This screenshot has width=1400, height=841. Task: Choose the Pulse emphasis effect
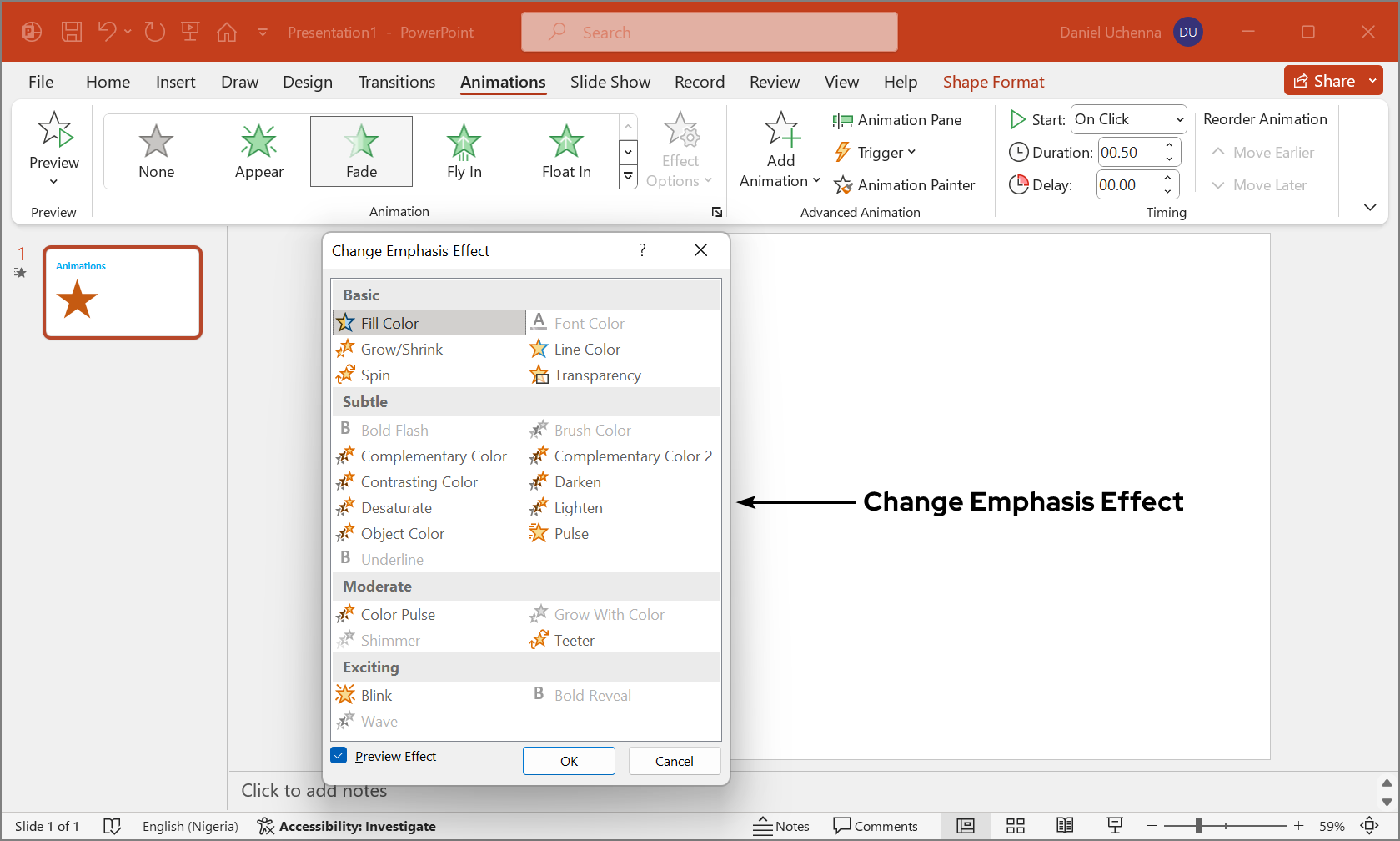pos(571,534)
